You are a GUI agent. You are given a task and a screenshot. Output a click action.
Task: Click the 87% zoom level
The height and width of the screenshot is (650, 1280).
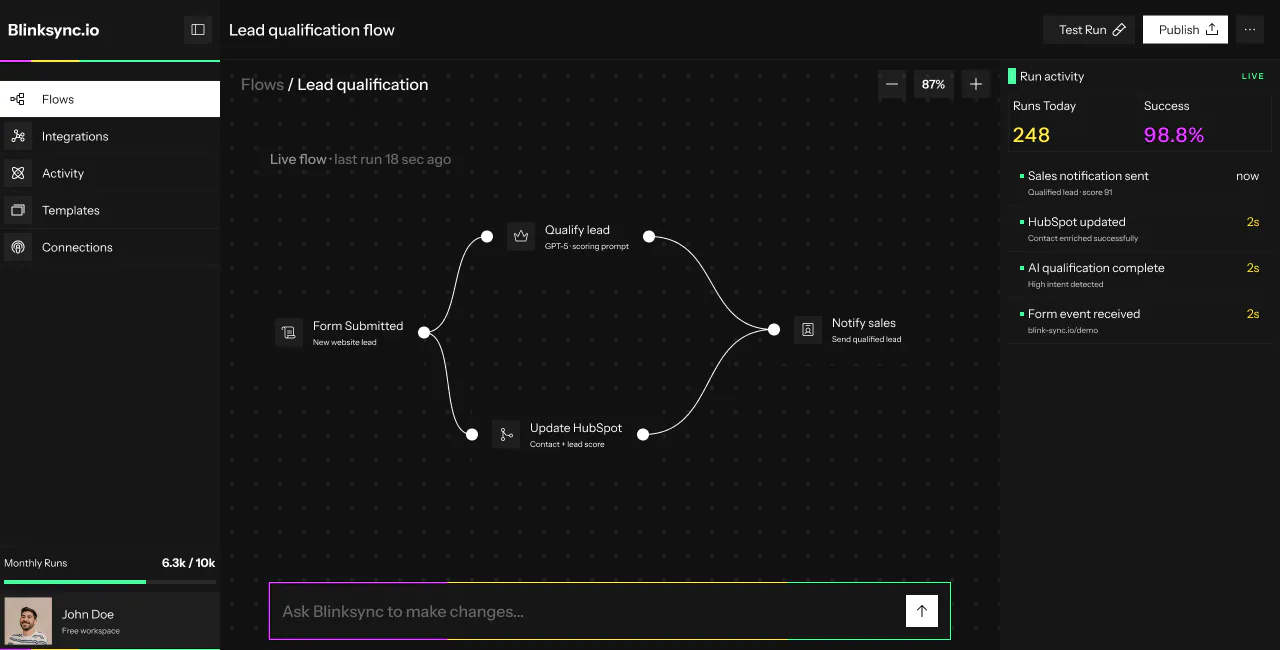coord(934,85)
